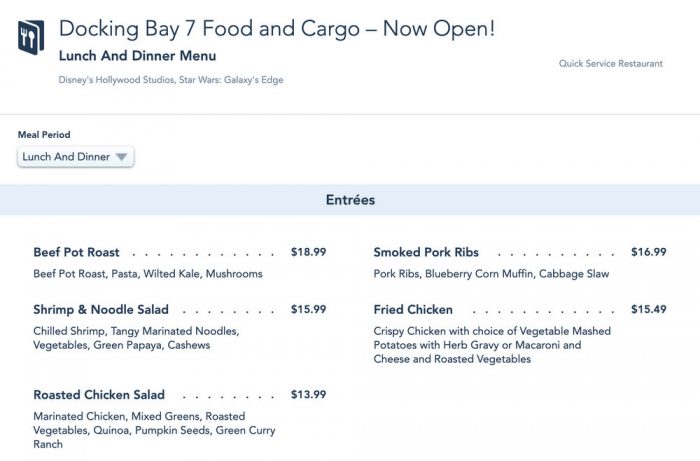Click the Fried Chicken description text

491,345
